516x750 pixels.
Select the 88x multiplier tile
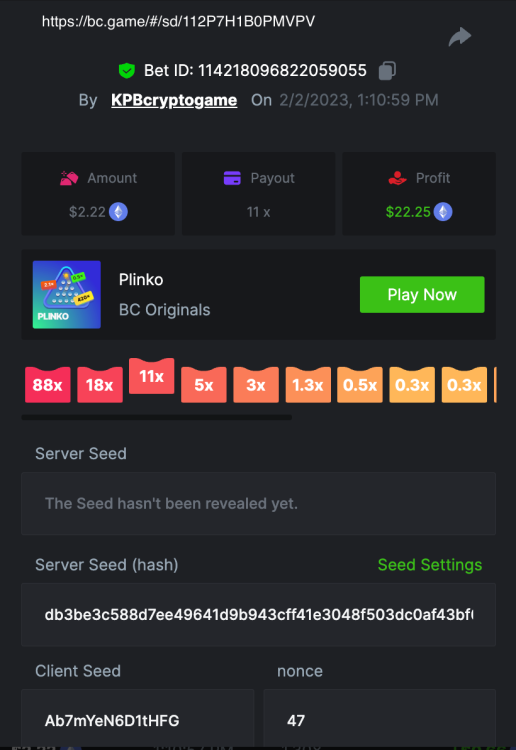[48, 385]
